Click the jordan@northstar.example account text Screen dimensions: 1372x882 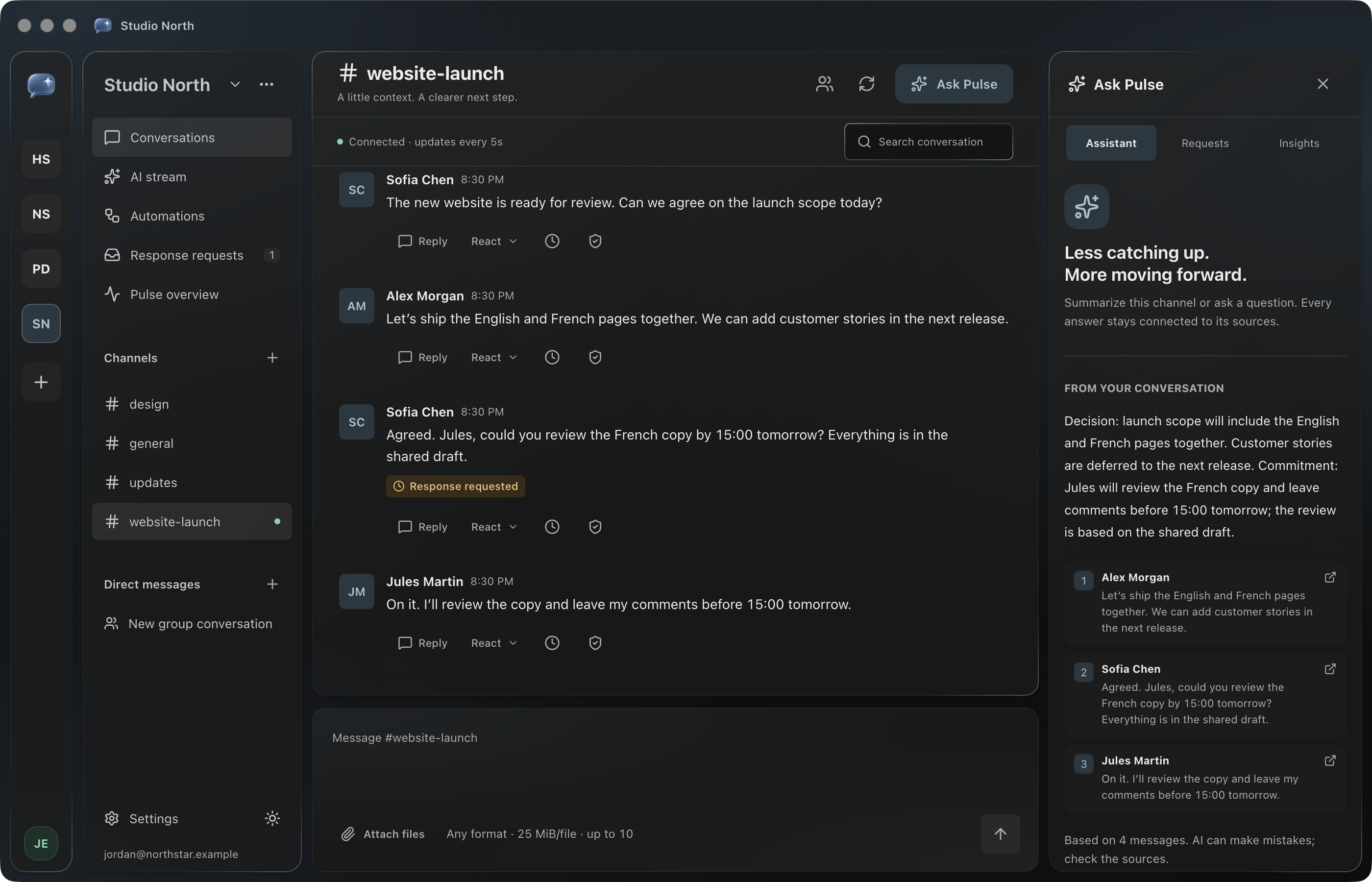point(171,854)
